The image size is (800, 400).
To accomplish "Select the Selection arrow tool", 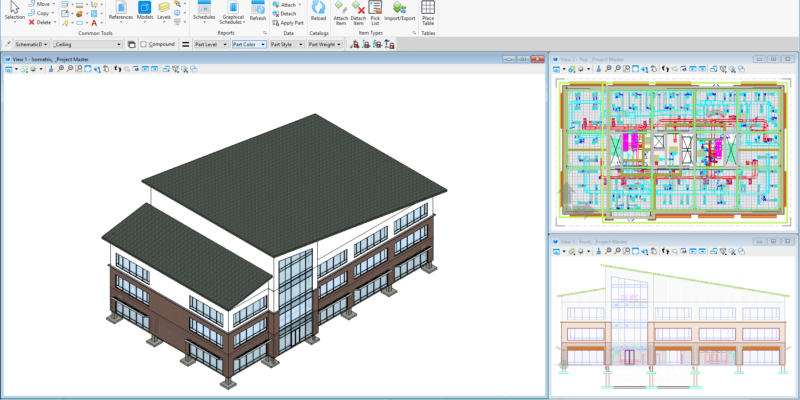I will pyautogui.click(x=15, y=11).
